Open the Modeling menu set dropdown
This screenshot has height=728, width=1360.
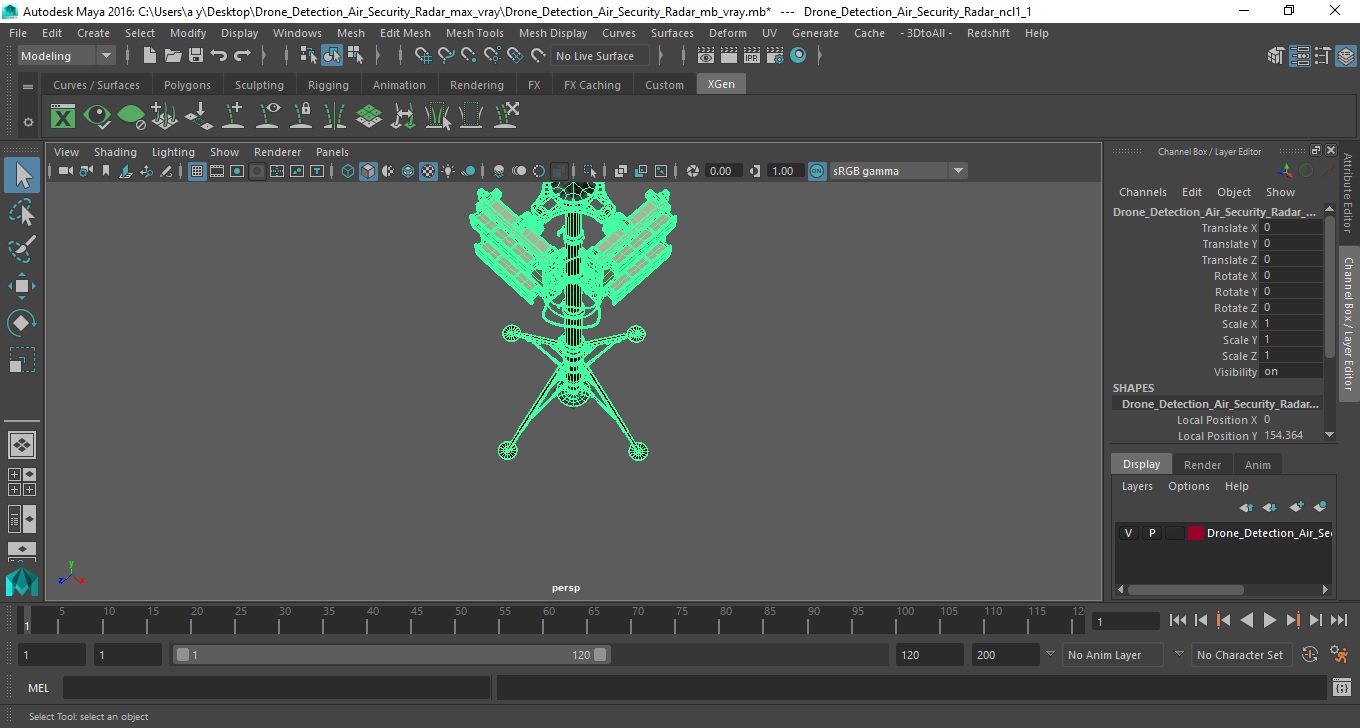click(x=66, y=56)
